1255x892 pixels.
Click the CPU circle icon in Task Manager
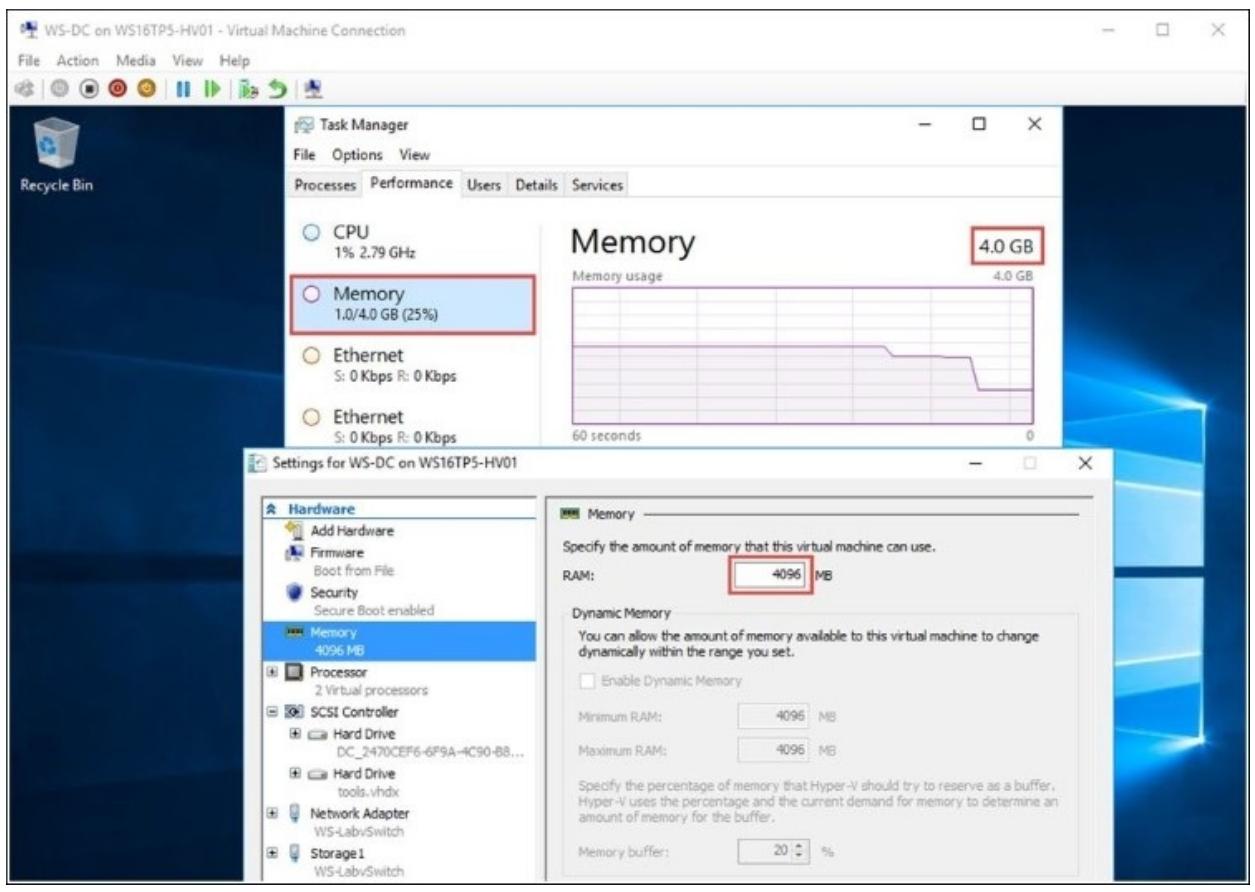pos(311,234)
